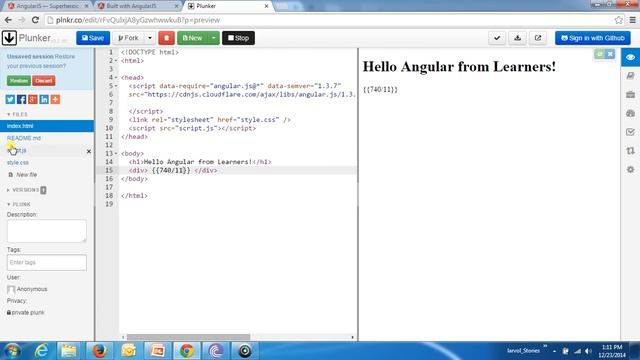
Task: Open the dashboard gauge icon in right sidebar
Action: coord(630,113)
